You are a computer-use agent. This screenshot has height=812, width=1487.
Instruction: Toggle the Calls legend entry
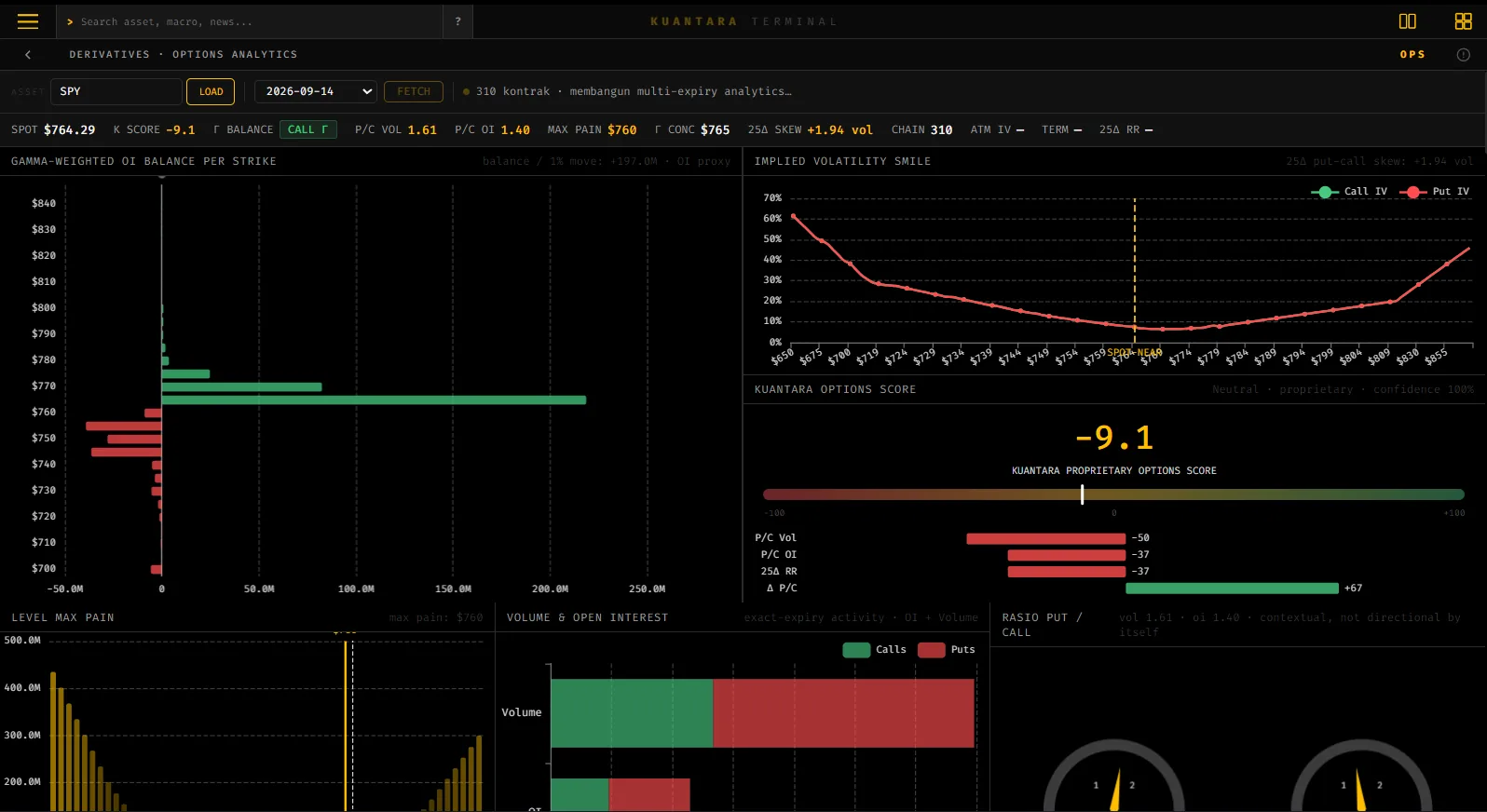click(874, 650)
